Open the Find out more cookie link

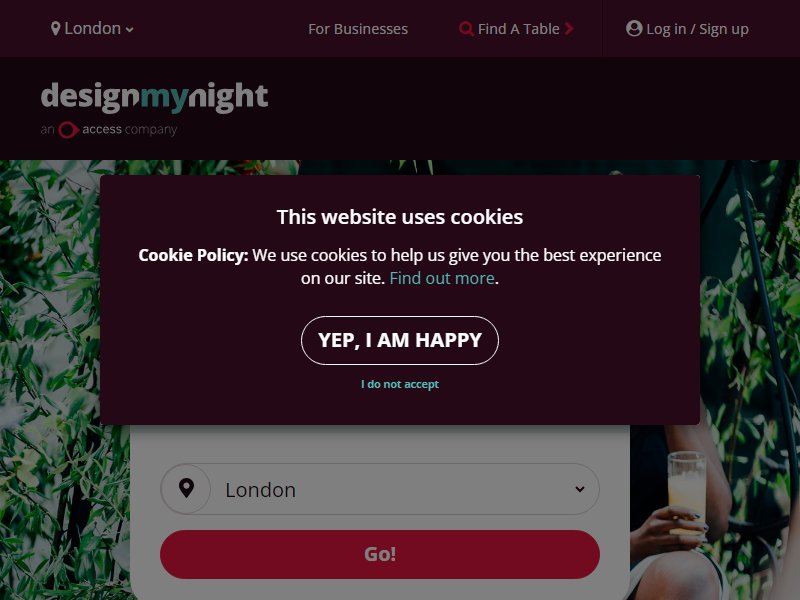442,278
